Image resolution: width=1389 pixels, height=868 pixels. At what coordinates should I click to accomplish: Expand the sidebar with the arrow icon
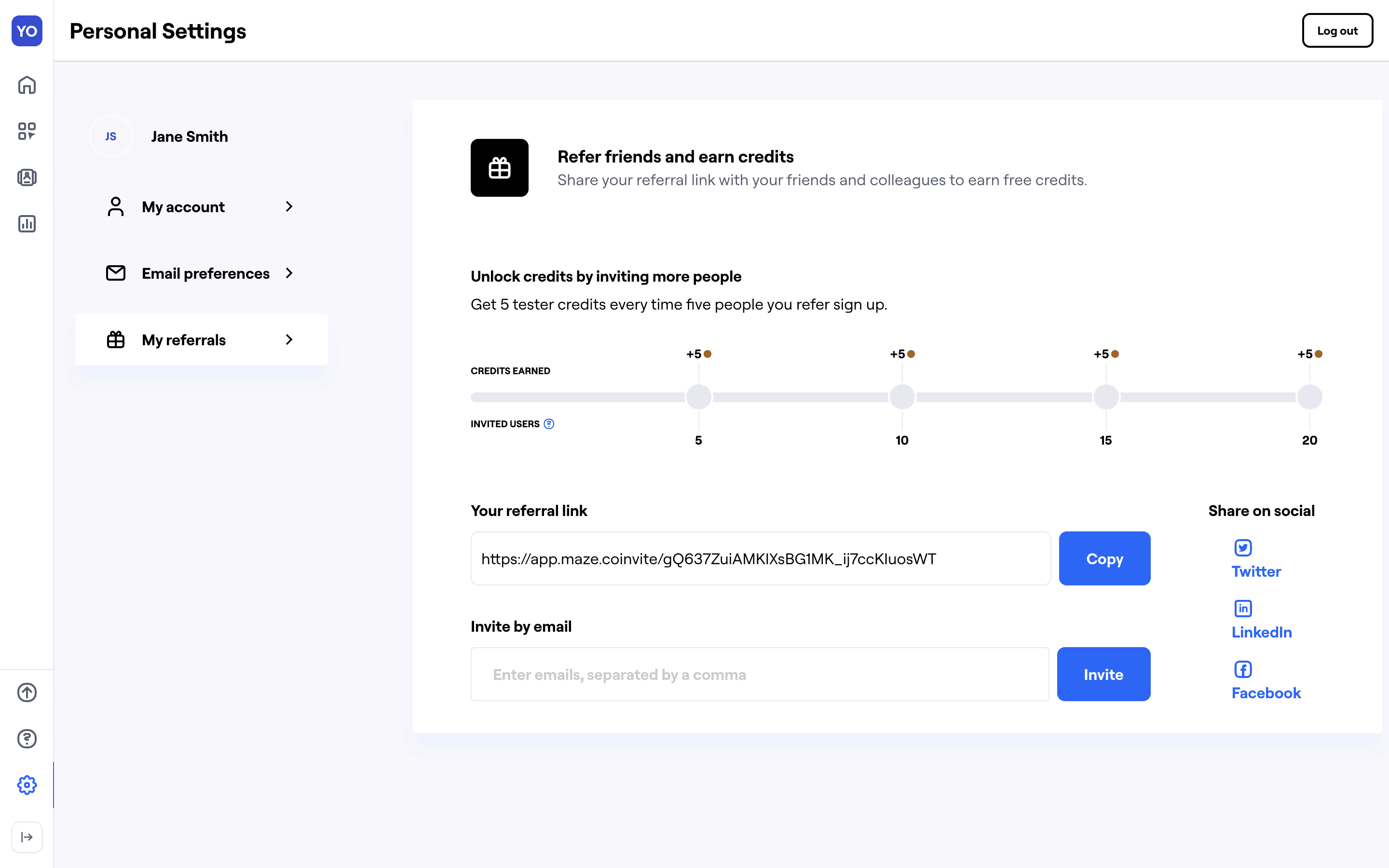coord(27,837)
